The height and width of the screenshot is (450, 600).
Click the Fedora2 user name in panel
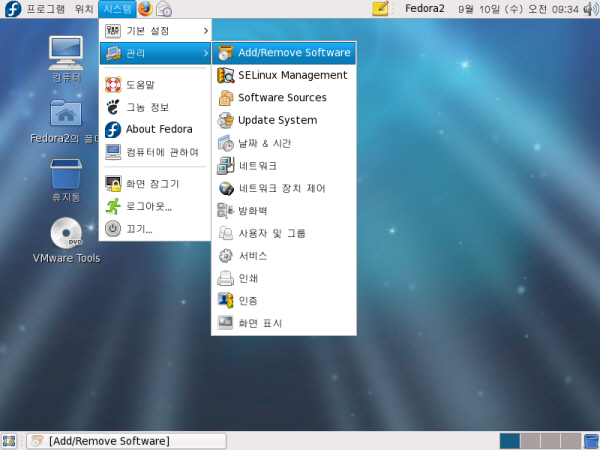pos(425,8)
